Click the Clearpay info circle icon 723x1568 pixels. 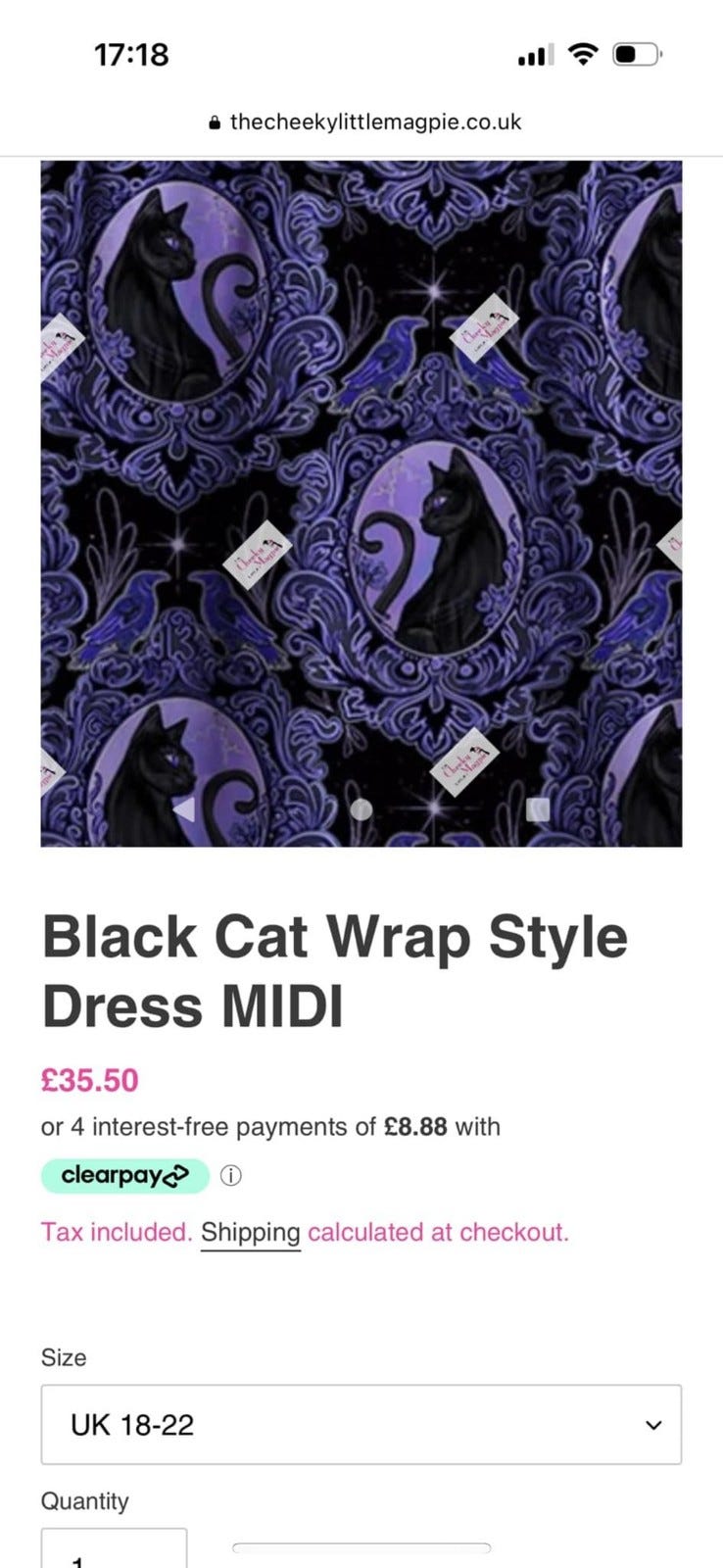[230, 1176]
